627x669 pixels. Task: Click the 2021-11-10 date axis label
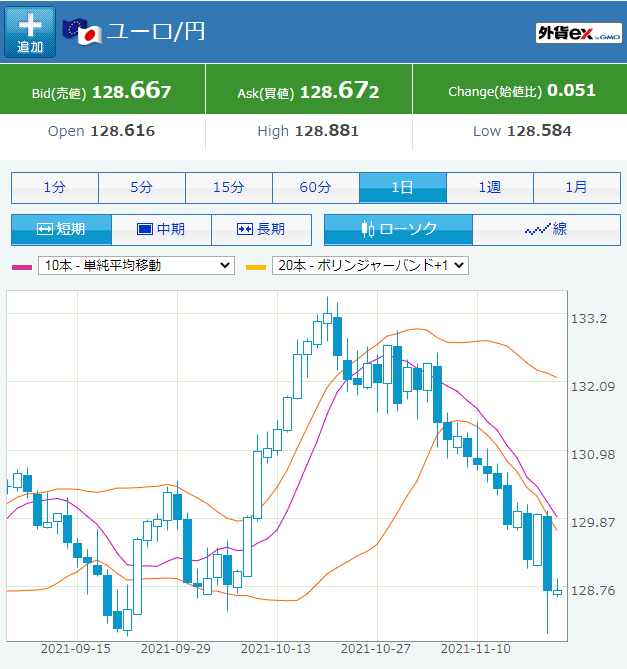pyautogui.click(x=476, y=649)
